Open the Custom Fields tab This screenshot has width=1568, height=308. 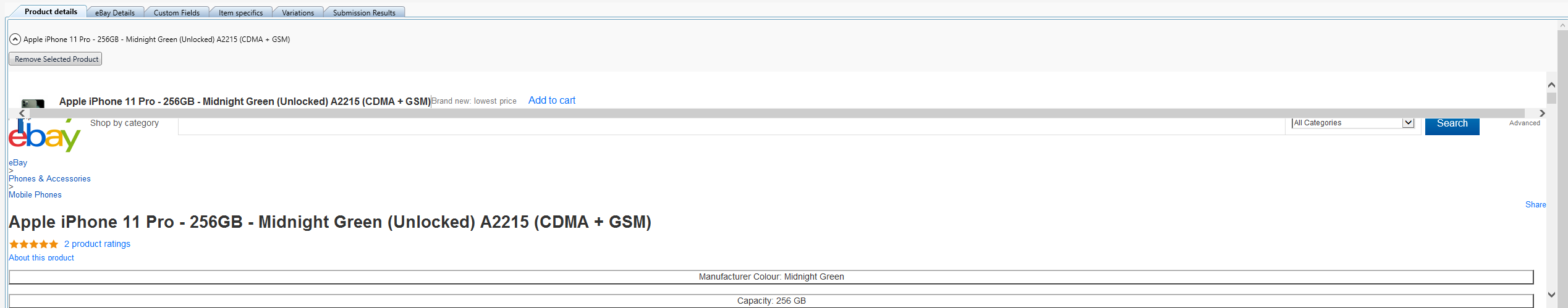177,12
